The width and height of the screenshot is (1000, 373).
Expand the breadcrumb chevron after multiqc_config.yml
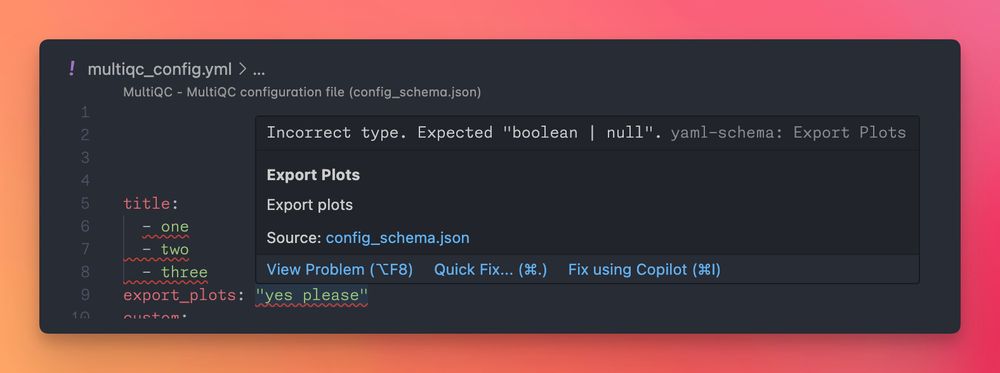[x=242, y=69]
